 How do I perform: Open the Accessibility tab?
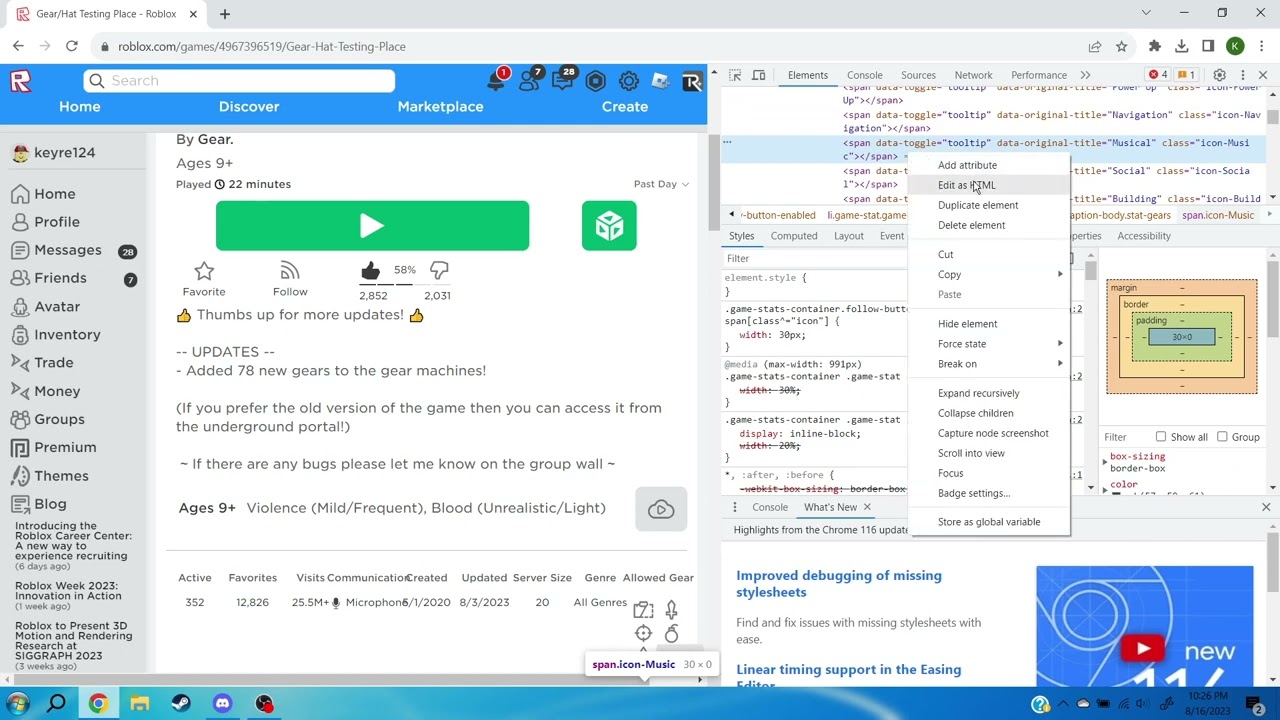coord(1144,236)
